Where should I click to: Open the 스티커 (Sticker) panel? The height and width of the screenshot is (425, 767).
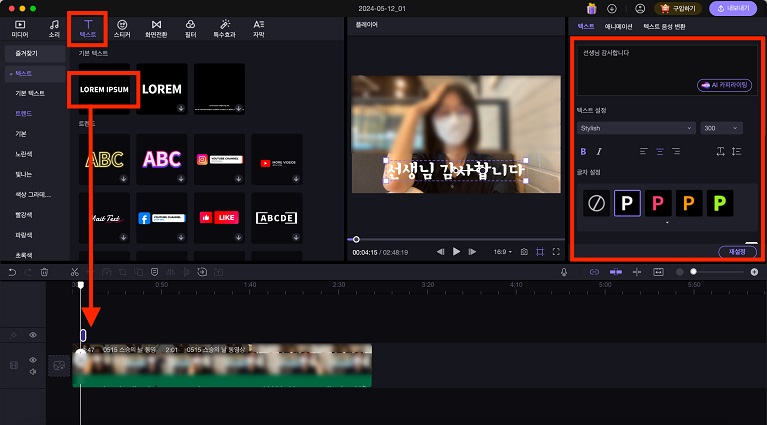coord(122,27)
